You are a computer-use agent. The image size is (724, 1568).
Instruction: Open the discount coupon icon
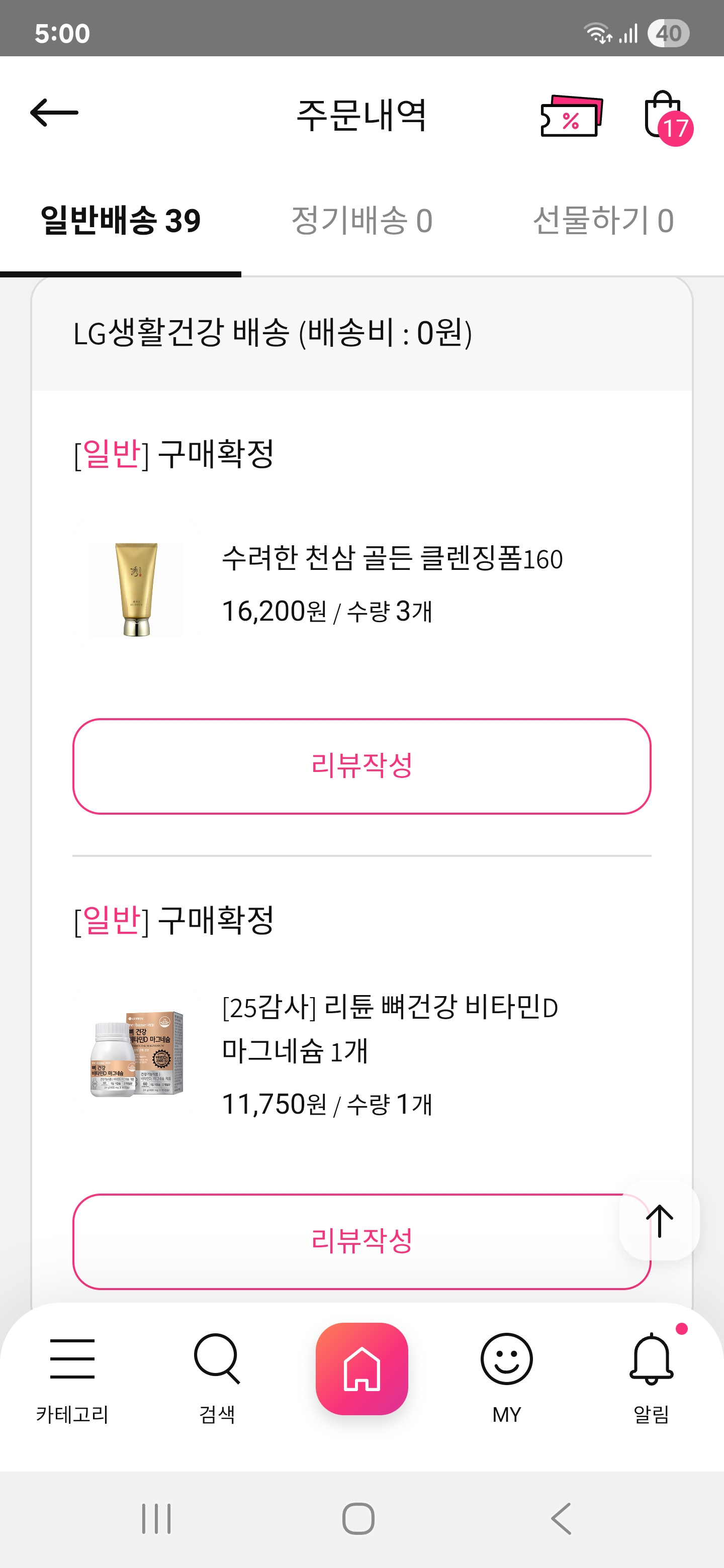tap(571, 116)
